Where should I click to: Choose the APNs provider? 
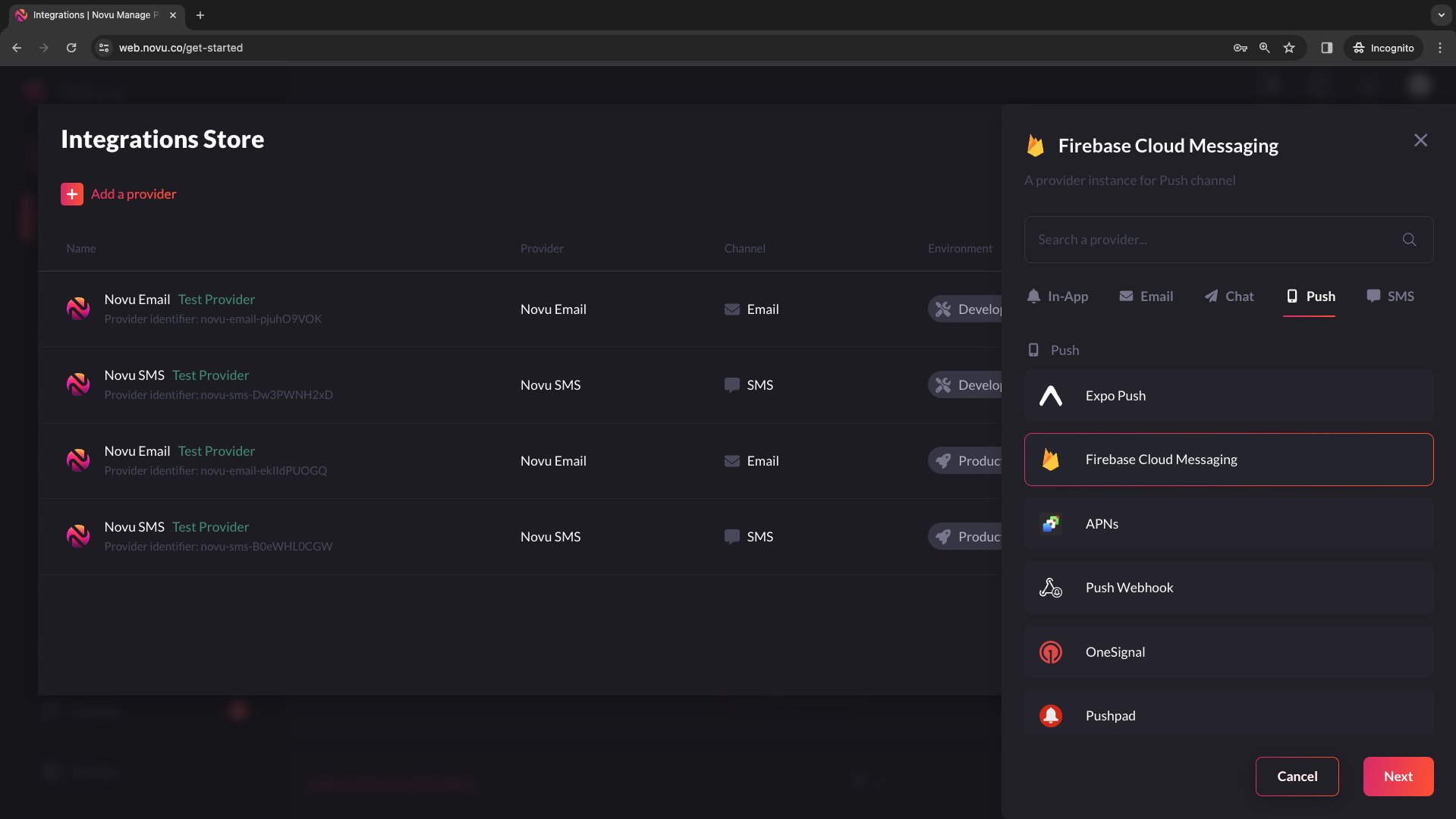[1228, 524]
